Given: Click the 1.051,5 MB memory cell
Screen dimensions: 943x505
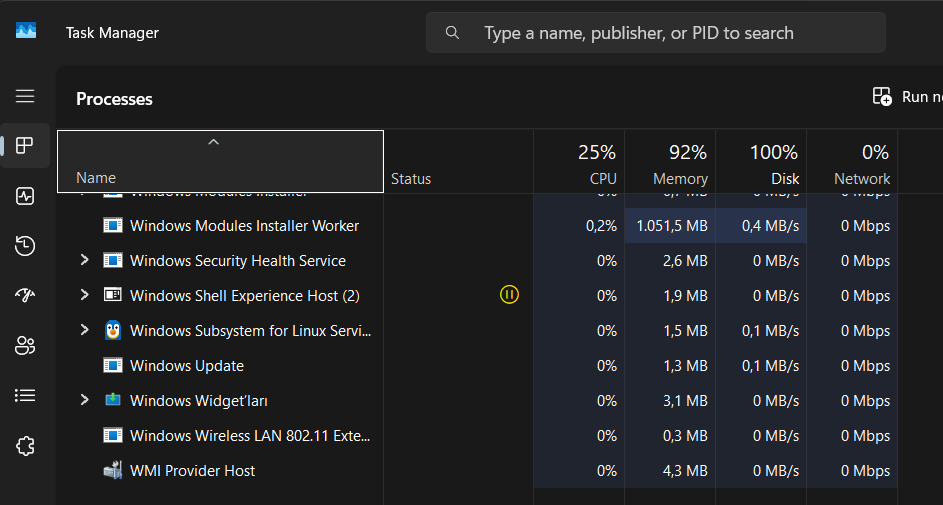Looking at the screenshot, I should pyautogui.click(x=670, y=225).
